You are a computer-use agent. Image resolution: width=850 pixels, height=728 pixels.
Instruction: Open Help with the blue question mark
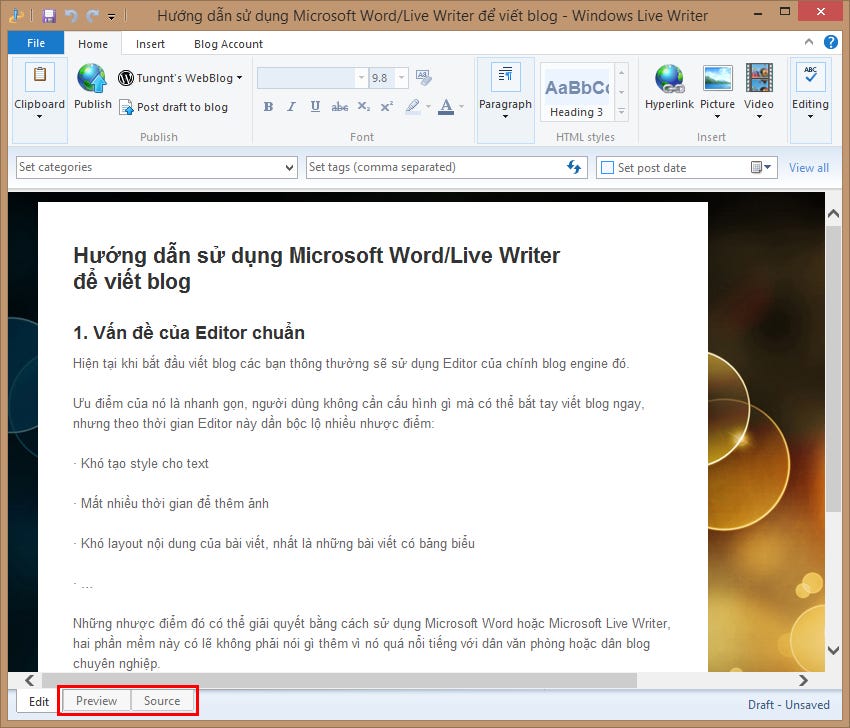(830, 42)
